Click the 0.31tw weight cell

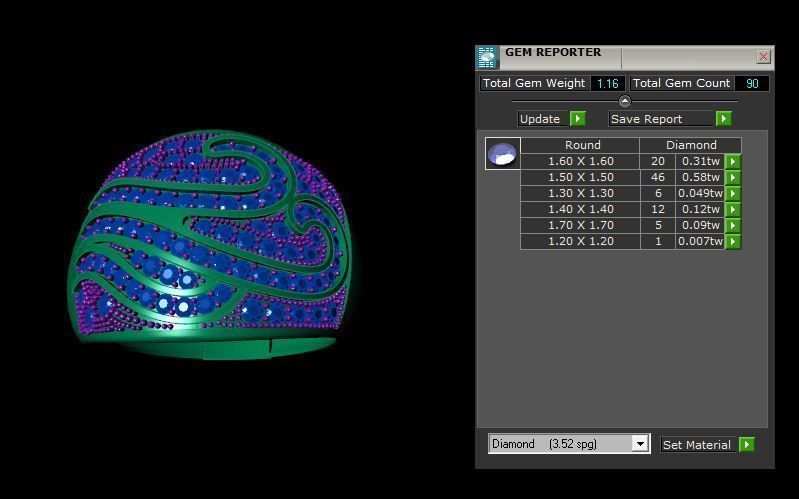pos(700,162)
